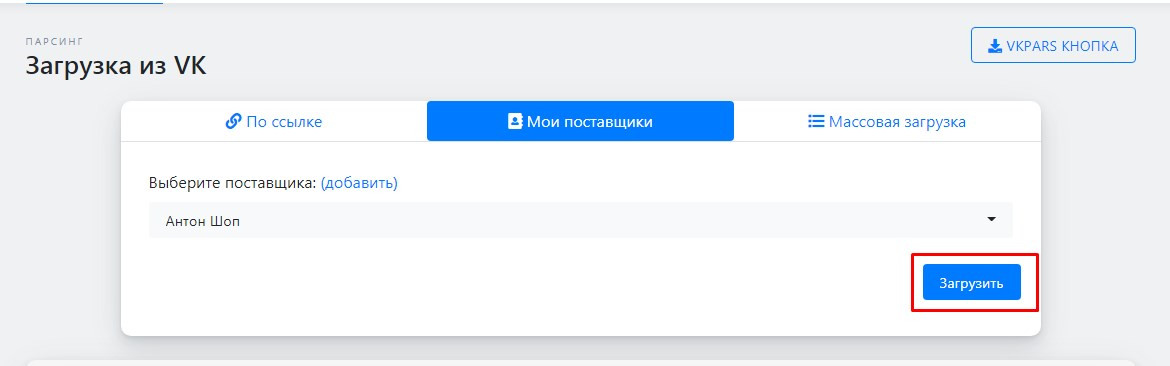Click the ПАРСИНГ breadcrumb label
Image resolution: width=1170 pixels, height=366 pixels.
54,41
